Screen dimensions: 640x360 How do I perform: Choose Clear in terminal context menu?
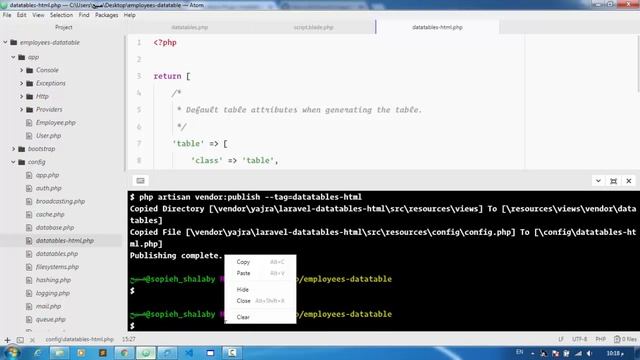click(x=260, y=317)
